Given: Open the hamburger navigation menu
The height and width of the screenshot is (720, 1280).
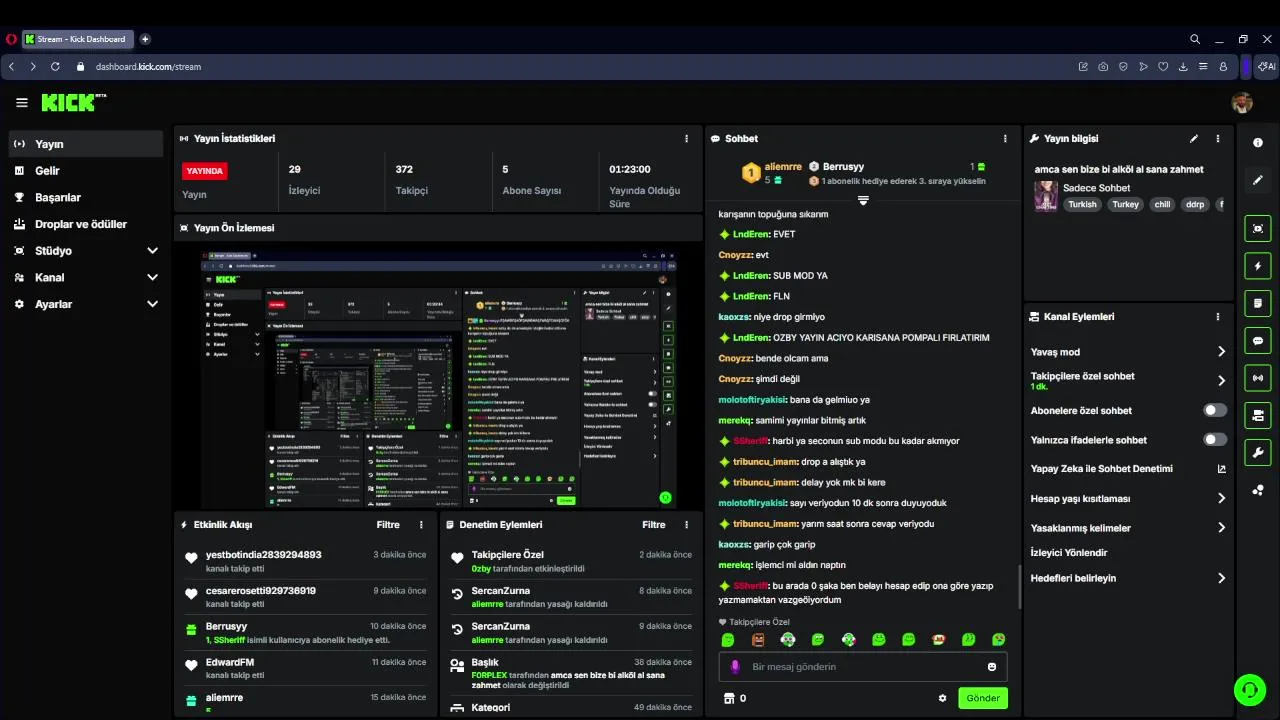Looking at the screenshot, I should [x=22, y=103].
